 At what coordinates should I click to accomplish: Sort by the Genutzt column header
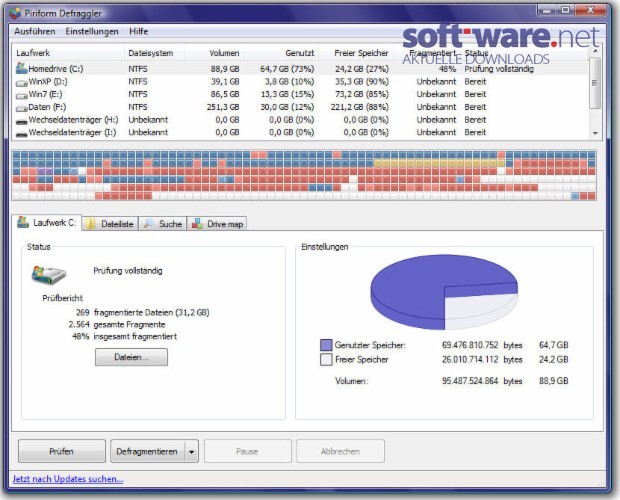pyautogui.click(x=281, y=53)
